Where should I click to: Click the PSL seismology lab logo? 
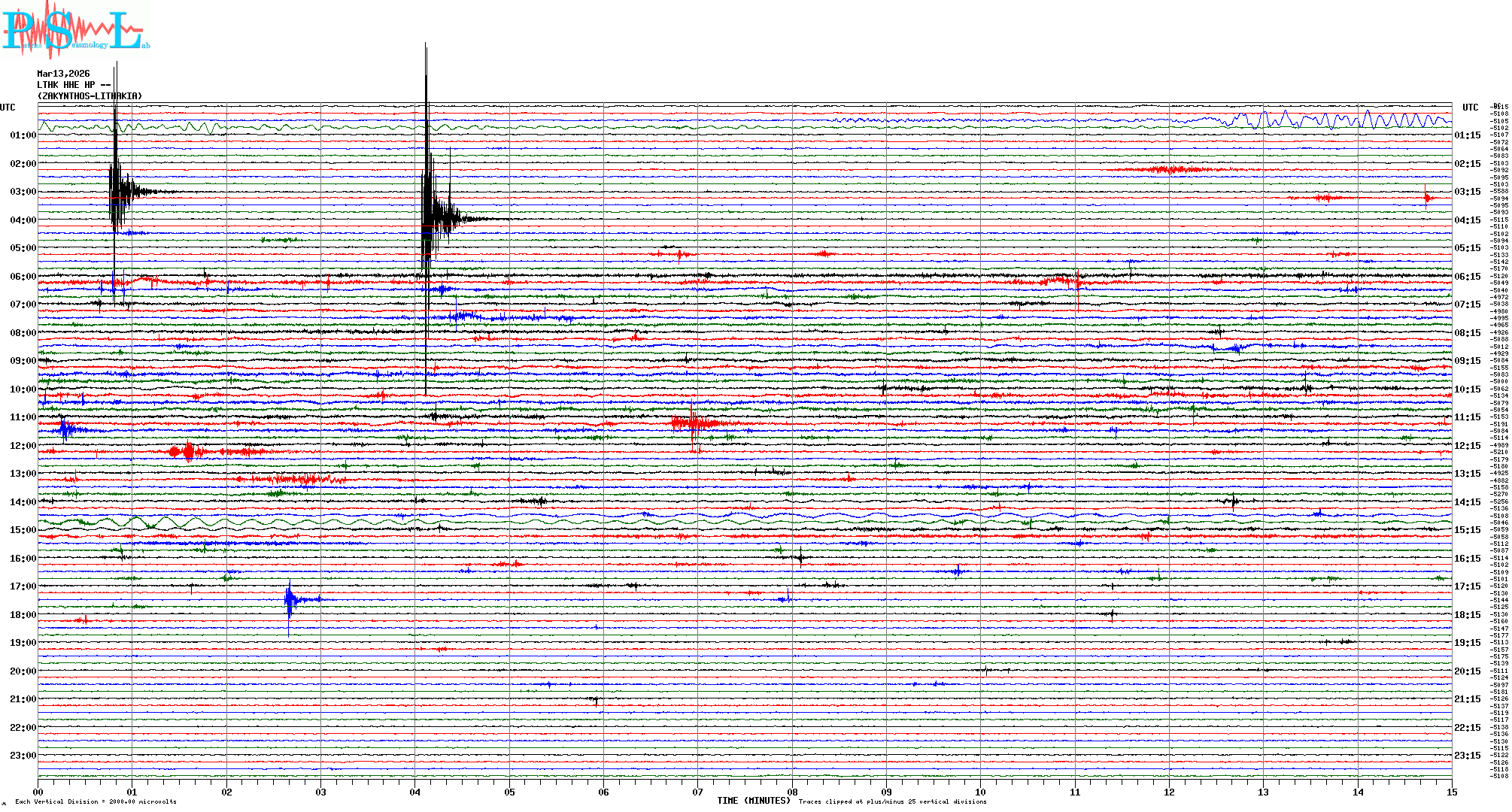(x=74, y=30)
